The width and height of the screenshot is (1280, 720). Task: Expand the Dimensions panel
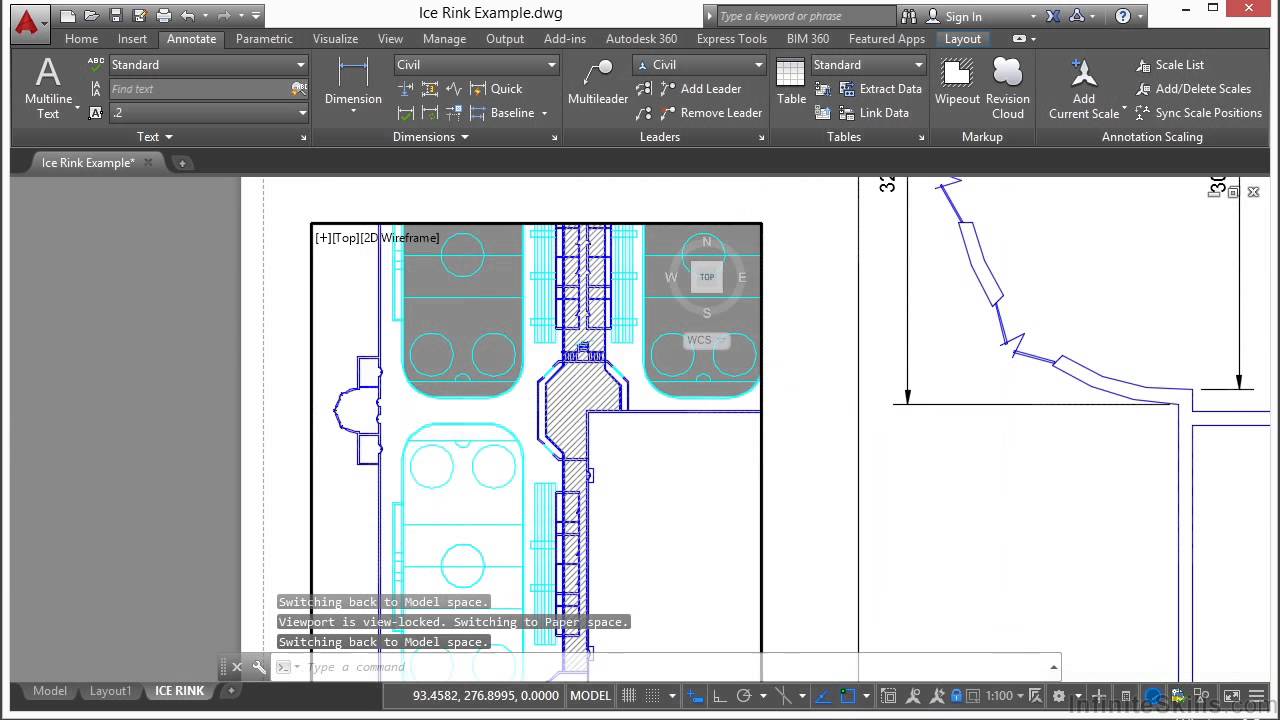[431, 137]
